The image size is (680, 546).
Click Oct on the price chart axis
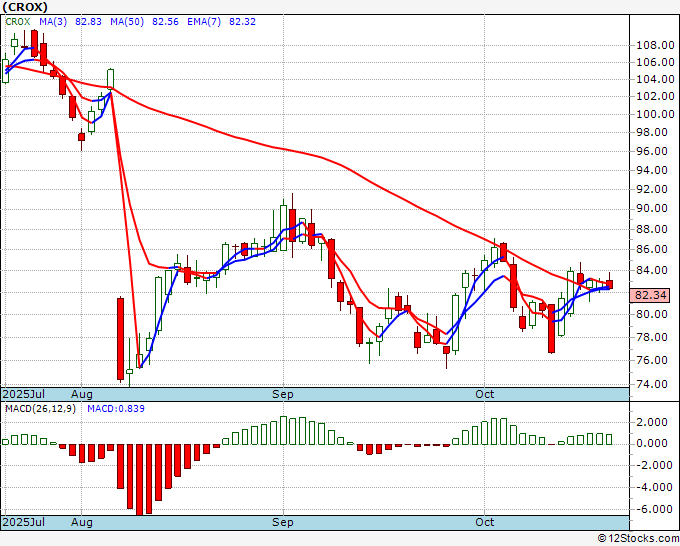(x=484, y=394)
